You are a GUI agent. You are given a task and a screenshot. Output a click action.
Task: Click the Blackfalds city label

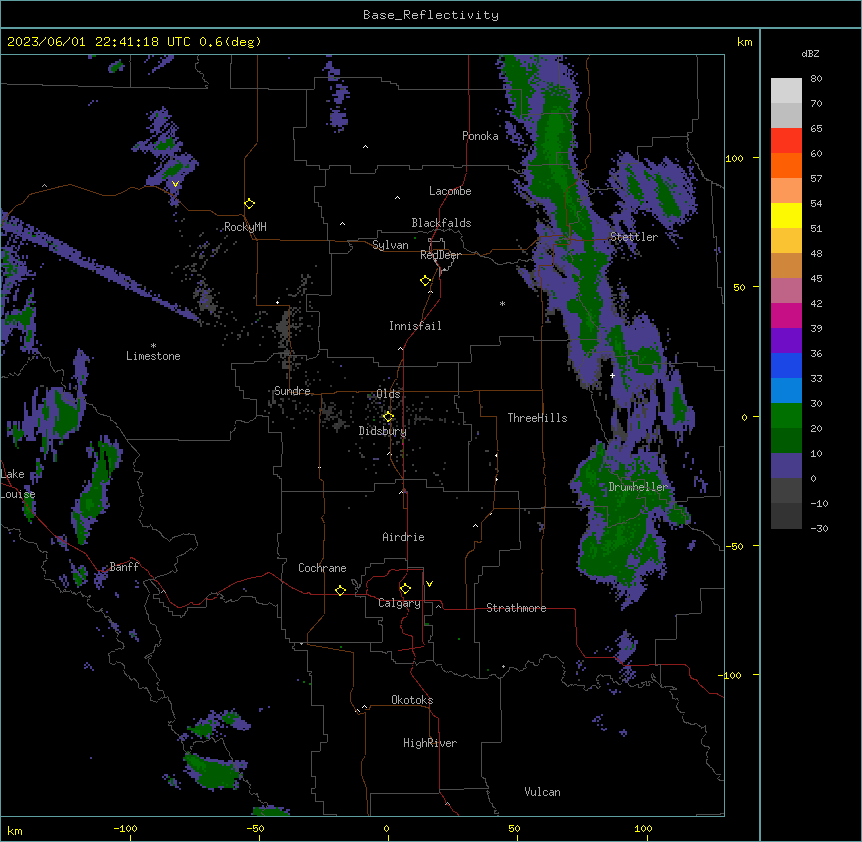(x=441, y=223)
